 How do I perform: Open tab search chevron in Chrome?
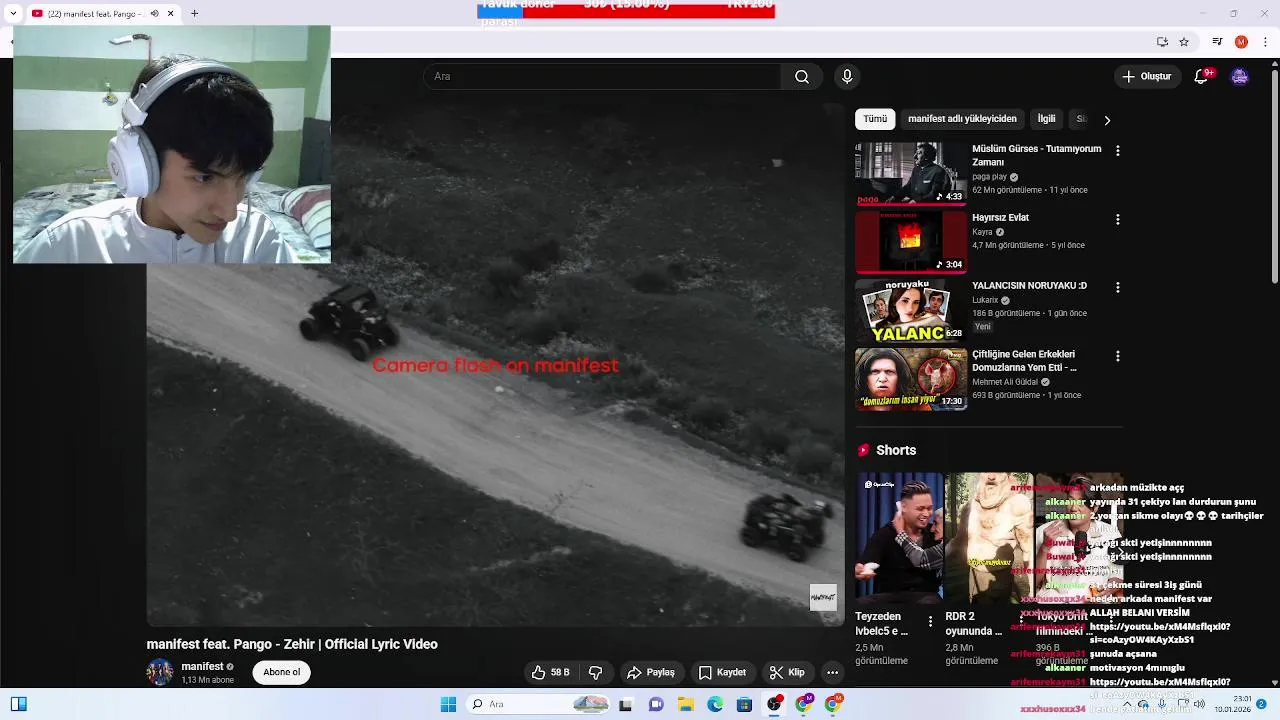[13, 13]
